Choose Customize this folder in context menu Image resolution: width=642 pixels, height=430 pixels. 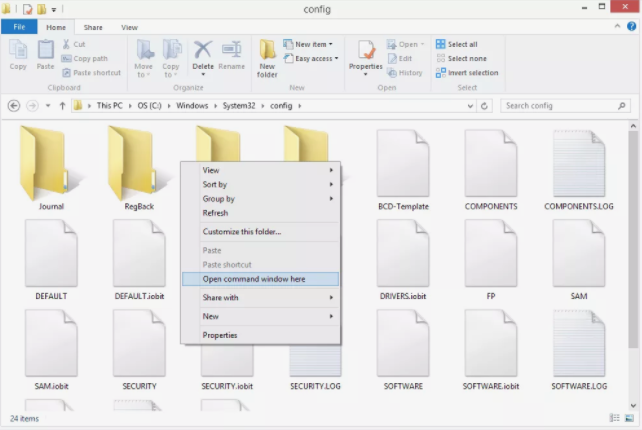[260, 232]
